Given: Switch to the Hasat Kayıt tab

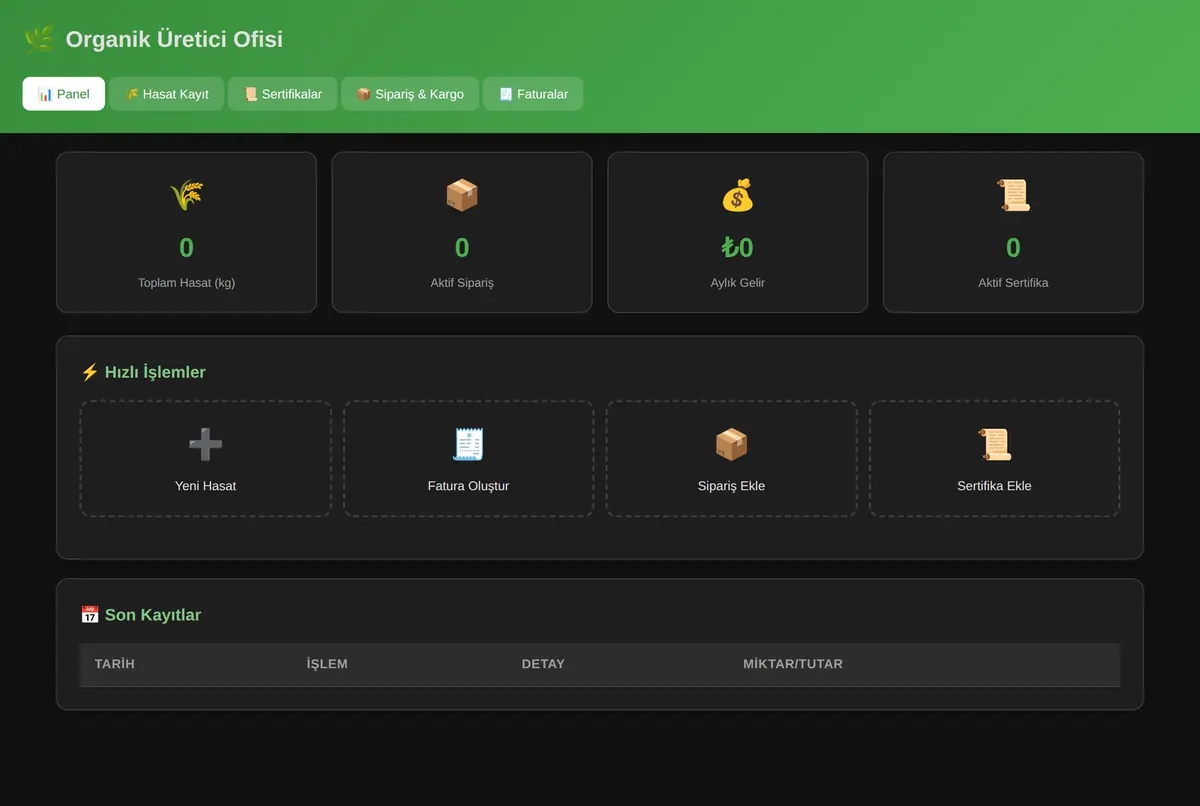Looking at the screenshot, I should tap(167, 94).
